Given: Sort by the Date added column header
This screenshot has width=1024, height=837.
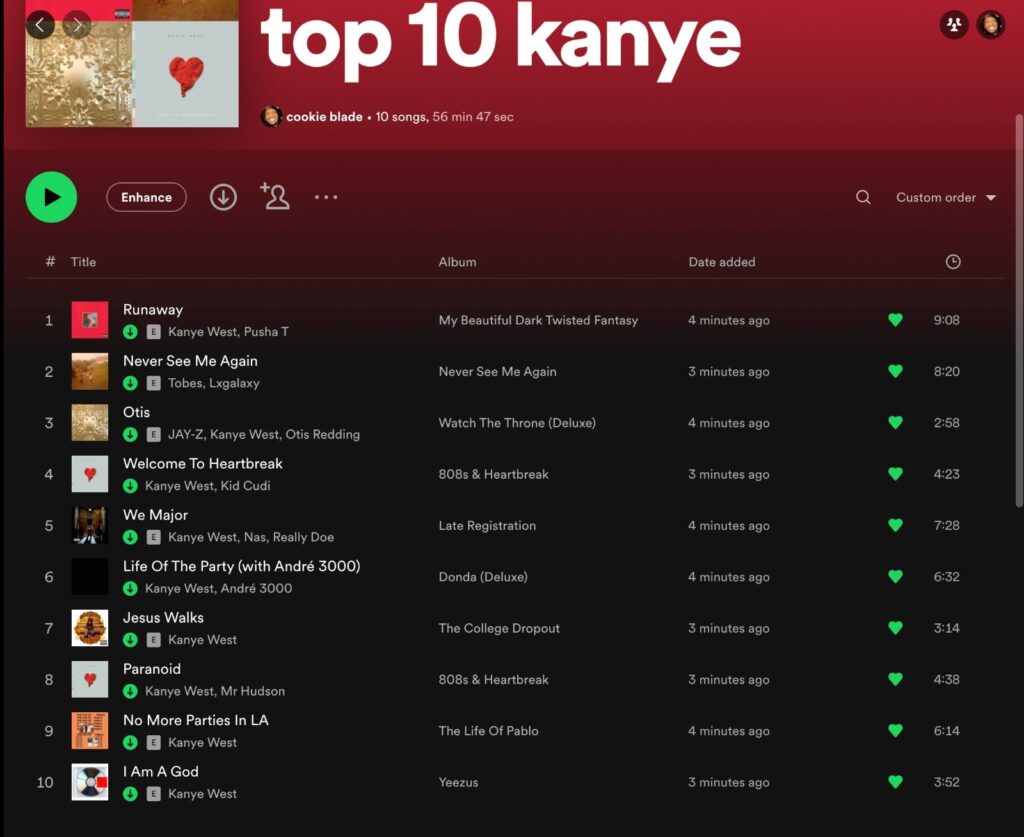Looking at the screenshot, I should (722, 262).
